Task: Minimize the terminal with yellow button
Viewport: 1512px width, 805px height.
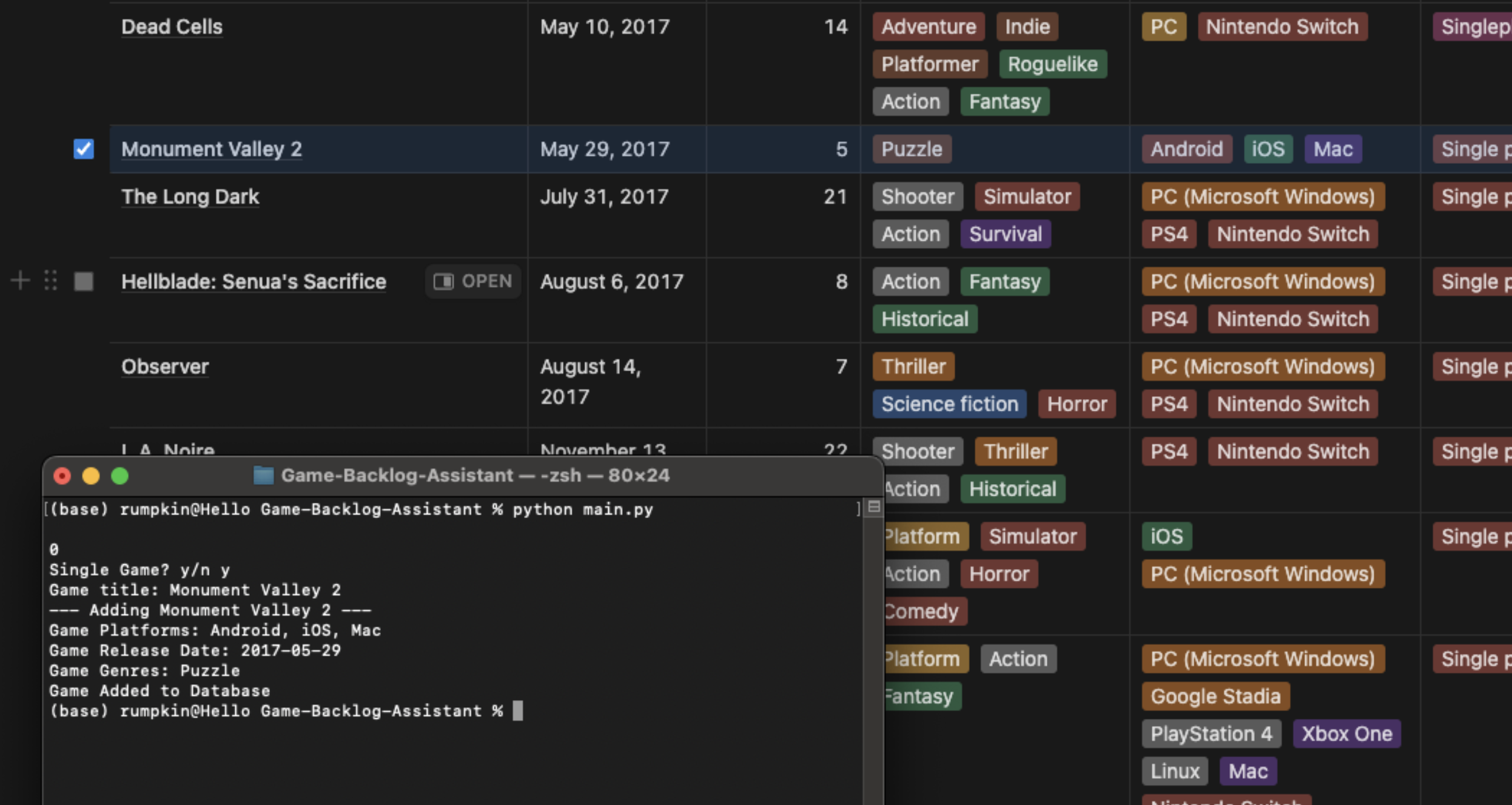Action: tap(91, 476)
